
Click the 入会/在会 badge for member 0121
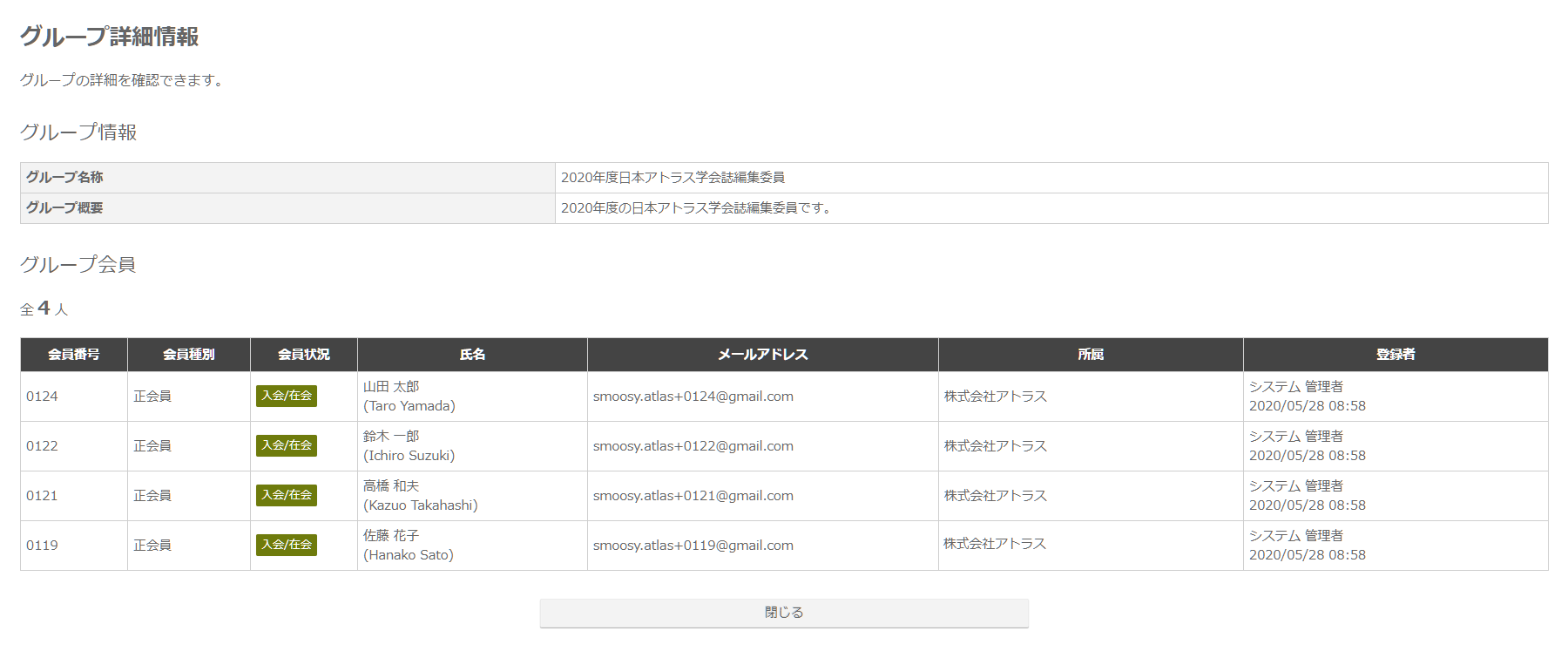pyautogui.click(x=287, y=495)
